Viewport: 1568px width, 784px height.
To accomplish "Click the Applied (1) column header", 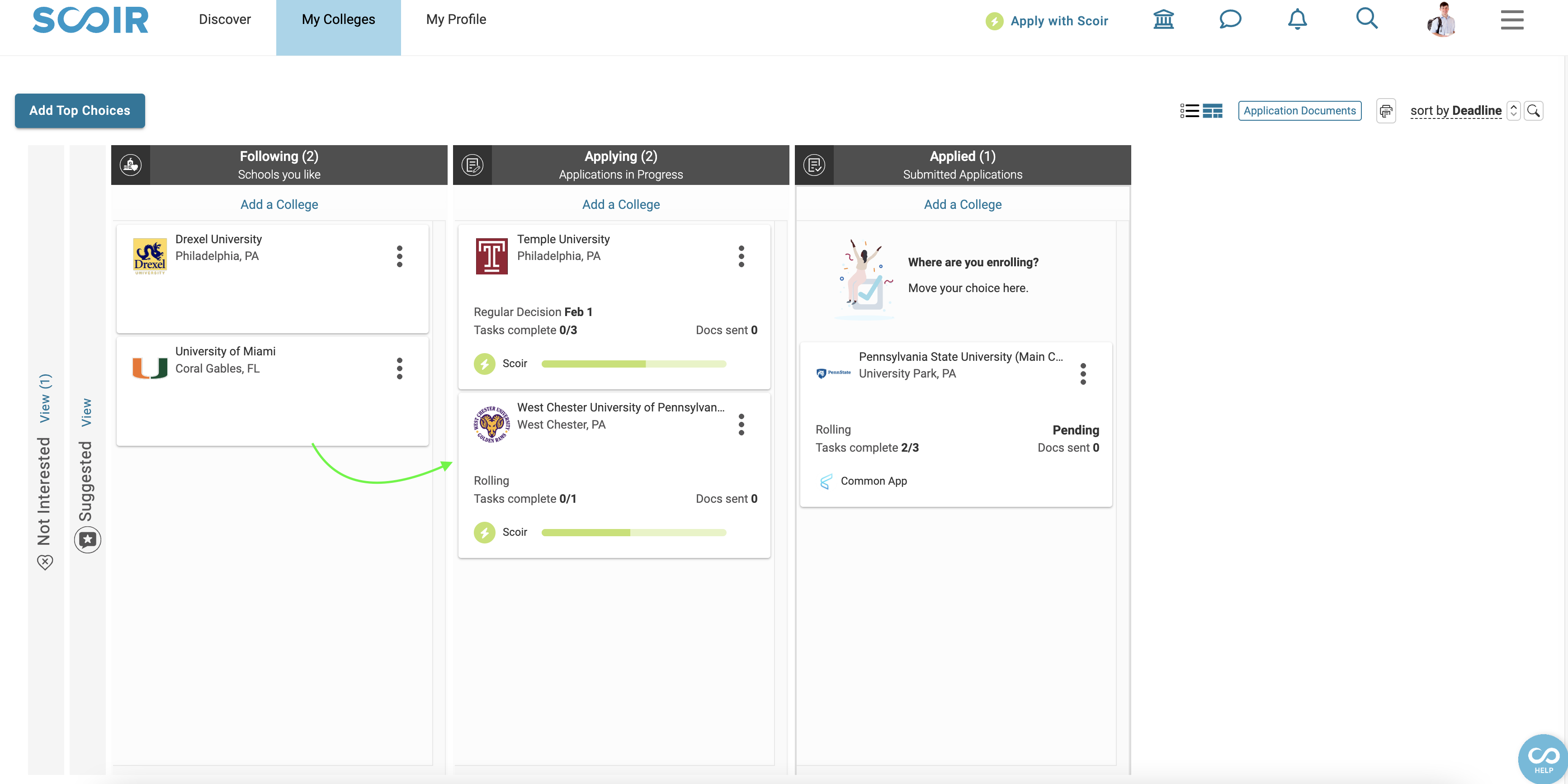I will pos(962,165).
